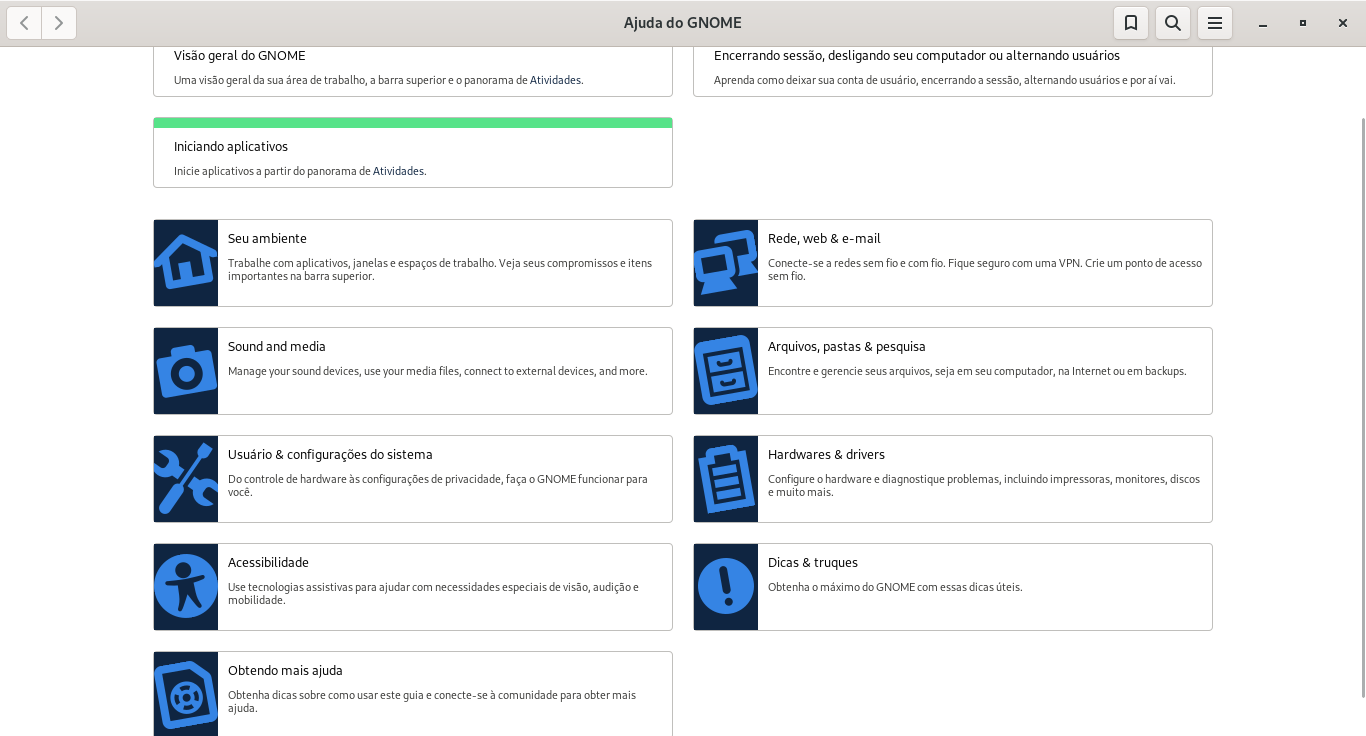
Task: Maximize the Ajuda do GNOME window
Action: (1303, 23)
